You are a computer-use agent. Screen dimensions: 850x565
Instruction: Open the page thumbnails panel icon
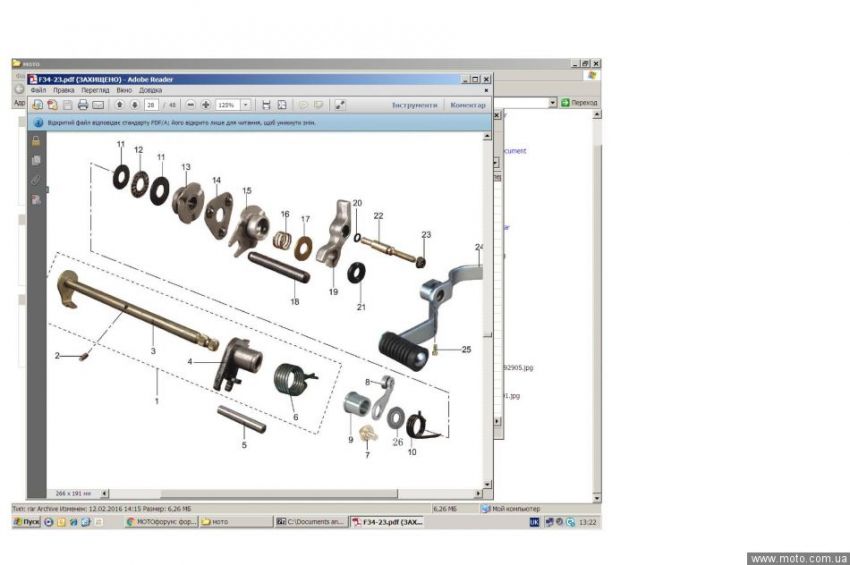tap(36, 160)
